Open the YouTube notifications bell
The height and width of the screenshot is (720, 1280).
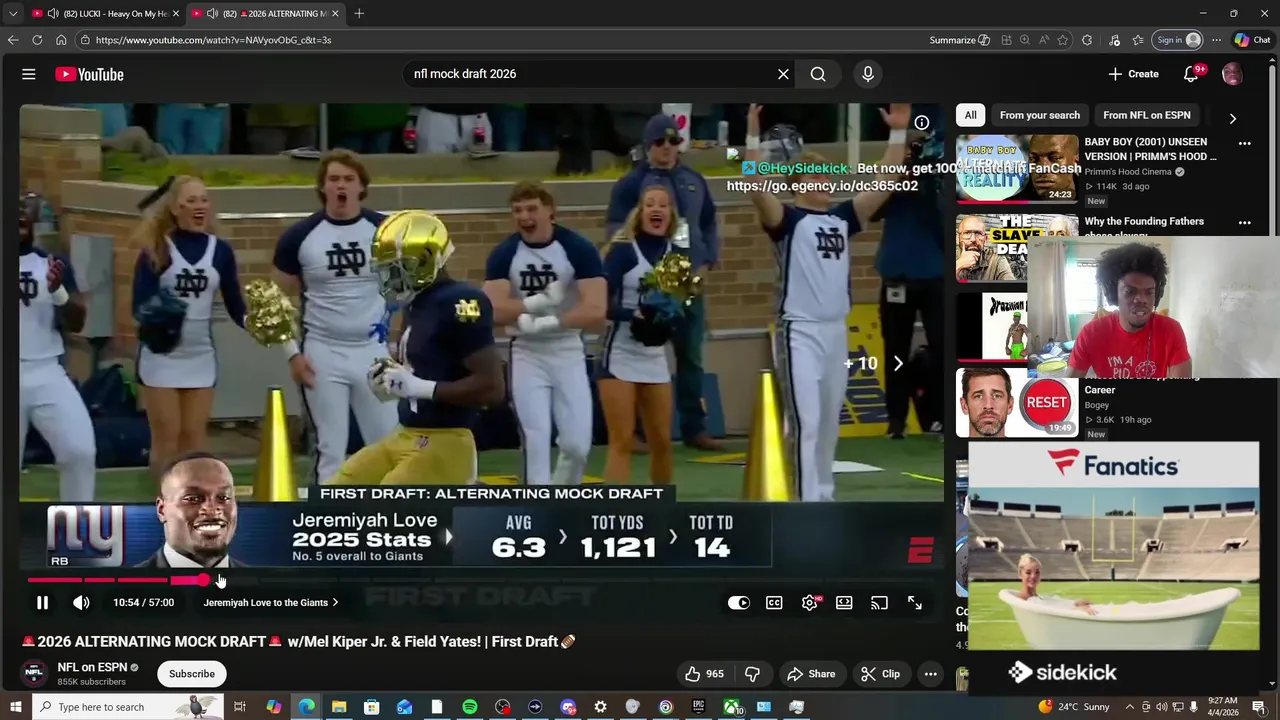point(1191,74)
